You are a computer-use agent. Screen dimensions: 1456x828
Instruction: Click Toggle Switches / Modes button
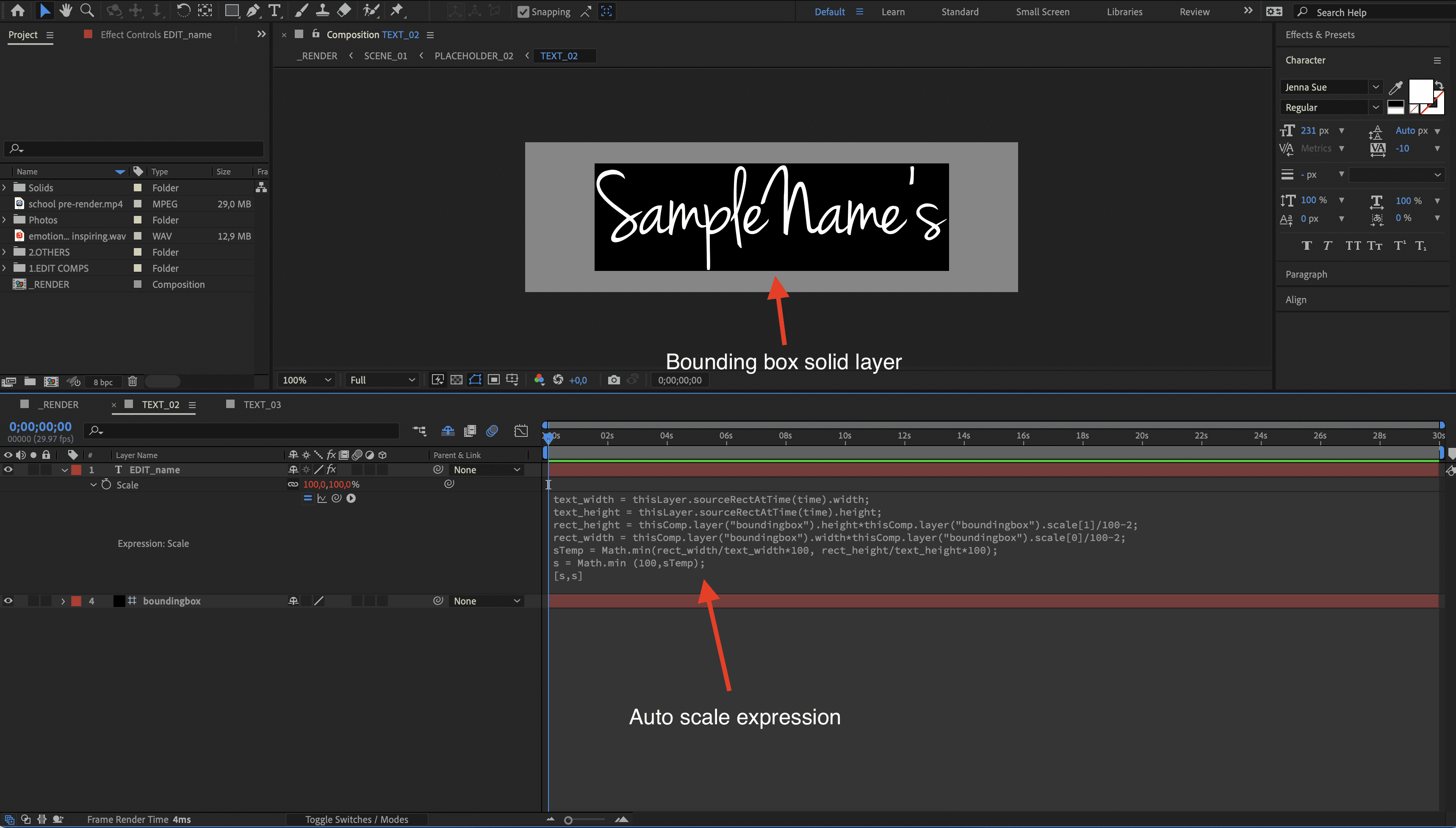[356, 820]
